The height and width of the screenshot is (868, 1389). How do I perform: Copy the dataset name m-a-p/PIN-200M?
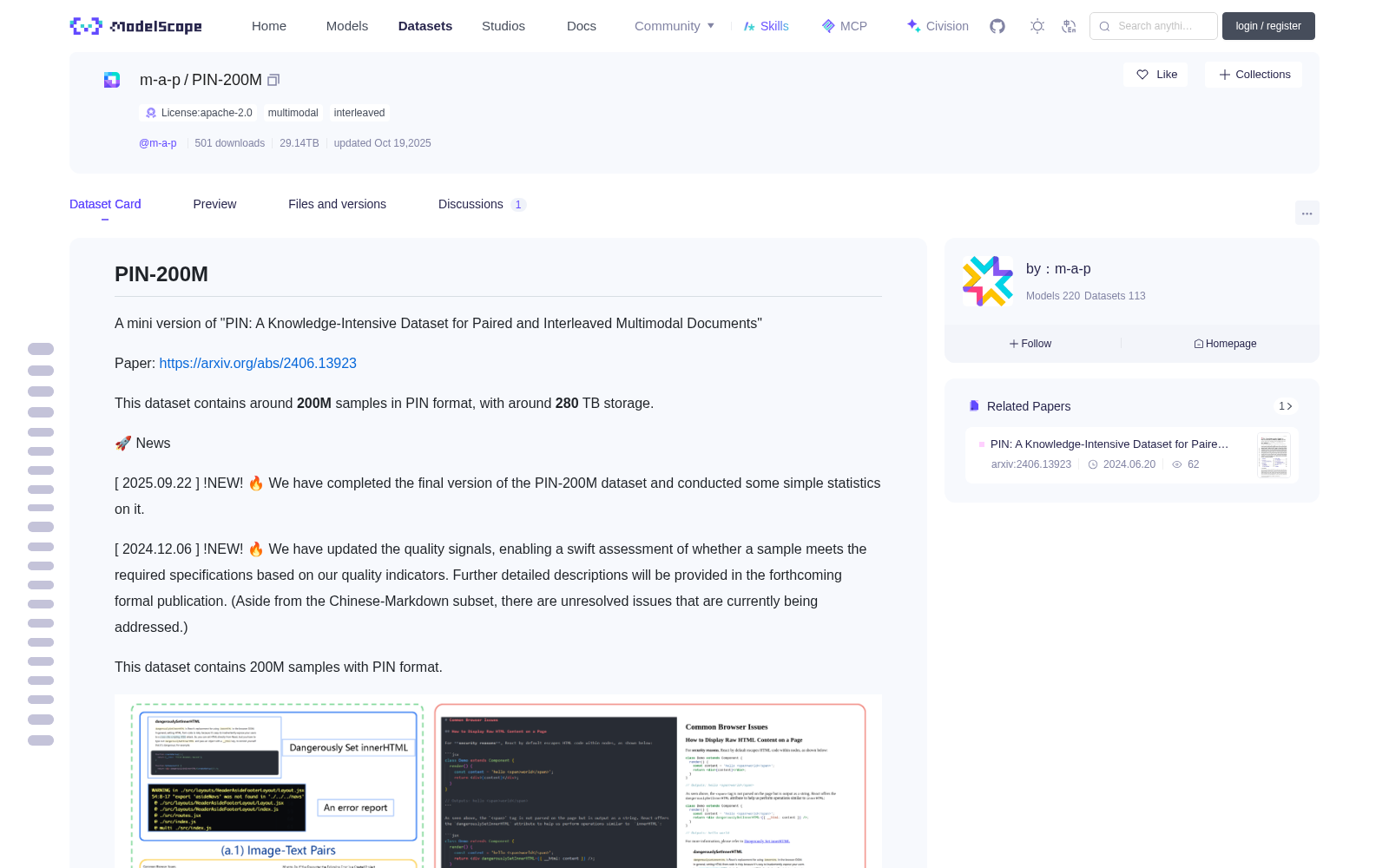pos(273,80)
